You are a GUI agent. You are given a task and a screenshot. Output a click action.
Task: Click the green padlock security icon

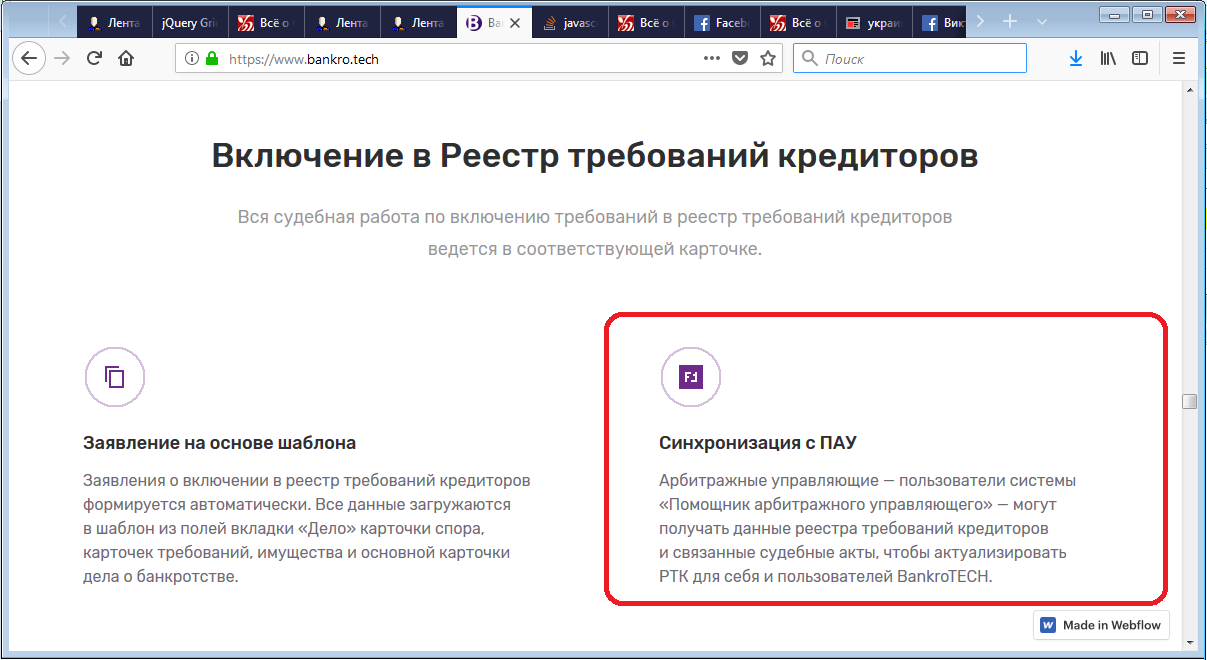[212, 59]
